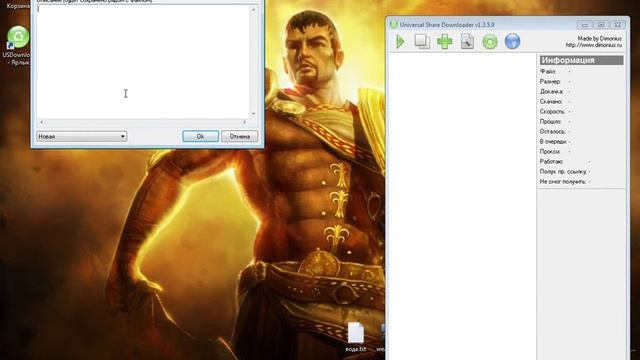640x360 pixels.
Task: Maximize the Universal Share Downloader window
Action: [601, 25]
